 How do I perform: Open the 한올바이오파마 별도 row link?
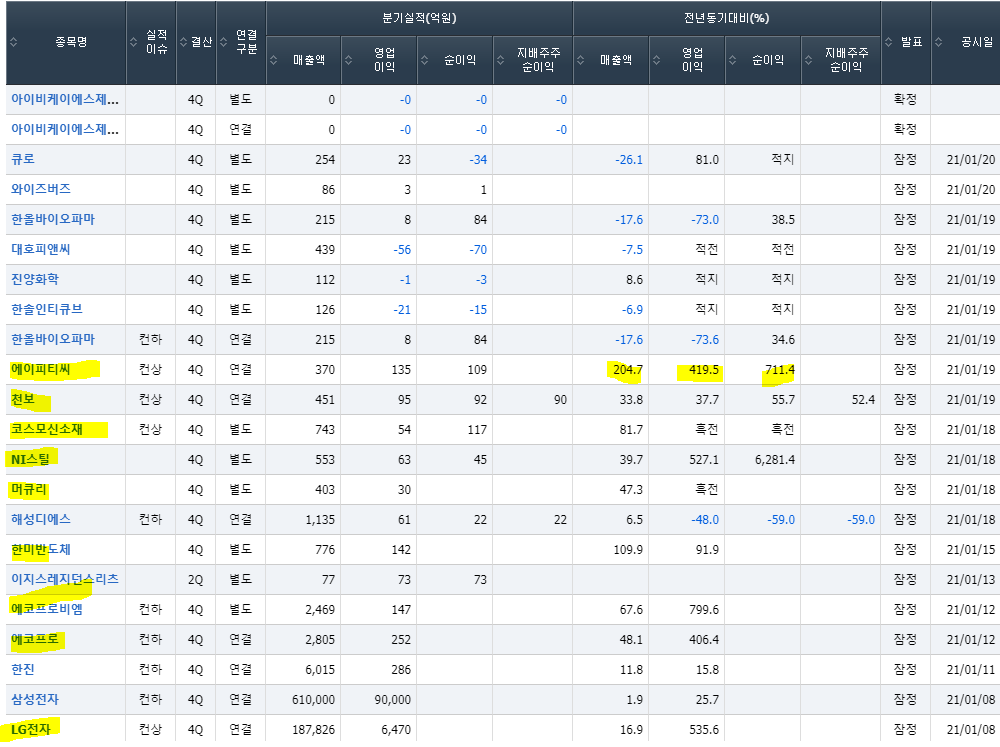pos(53,219)
